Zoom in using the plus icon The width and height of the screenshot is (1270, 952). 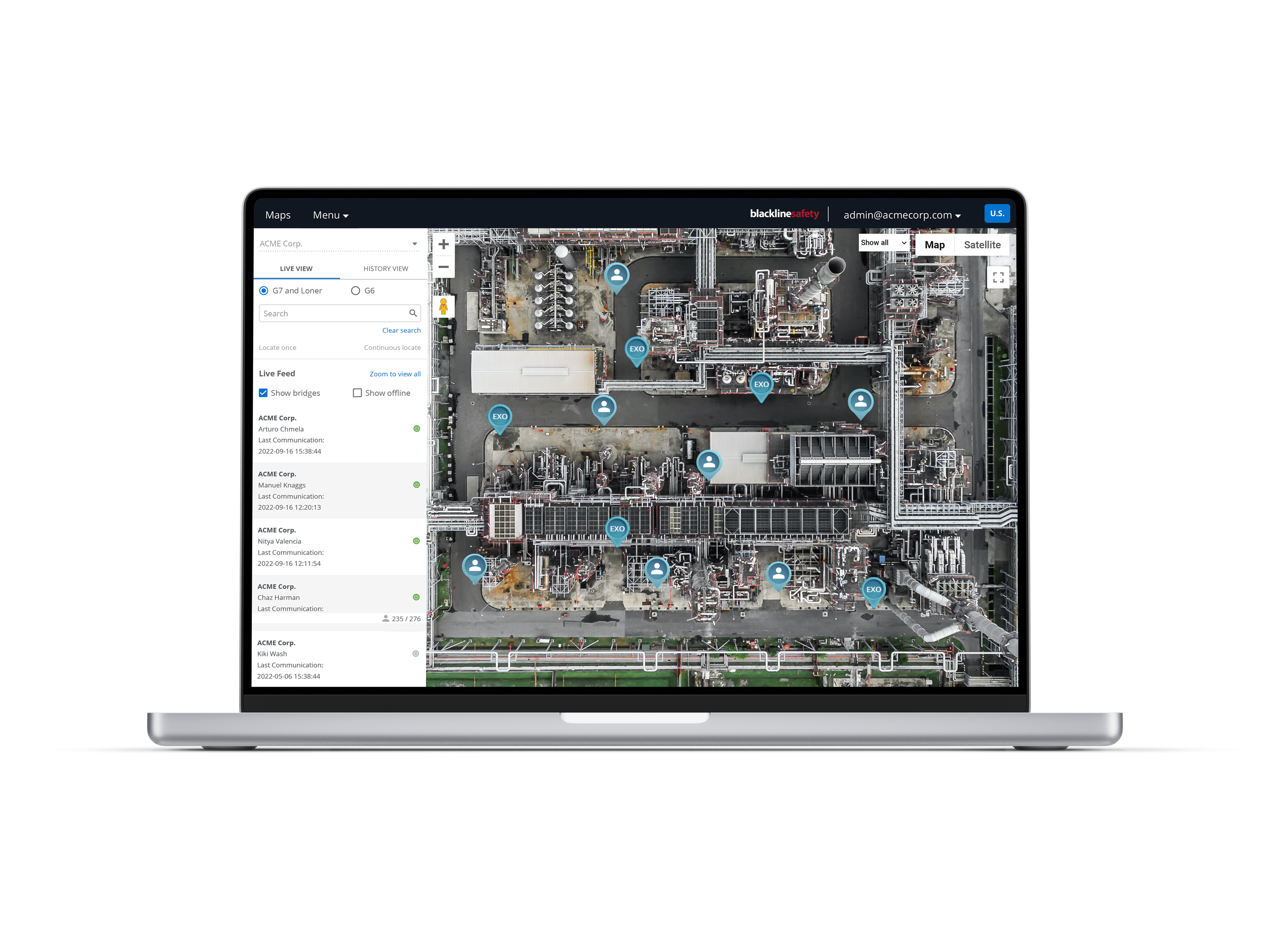(x=443, y=244)
